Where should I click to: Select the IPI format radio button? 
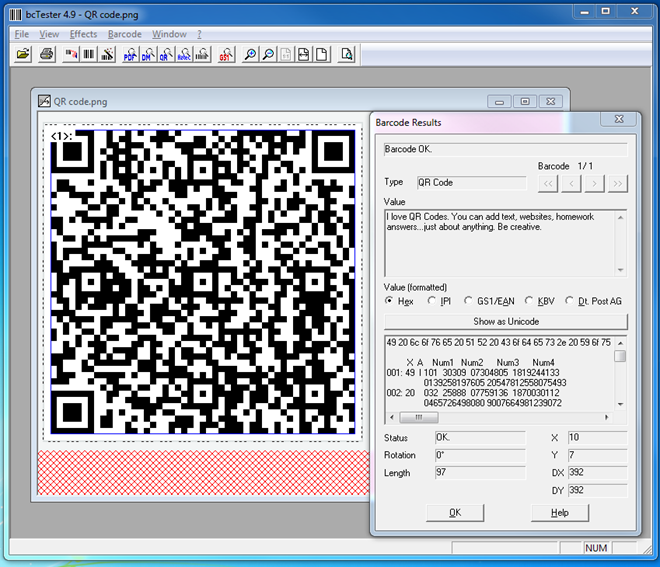click(431, 301)
